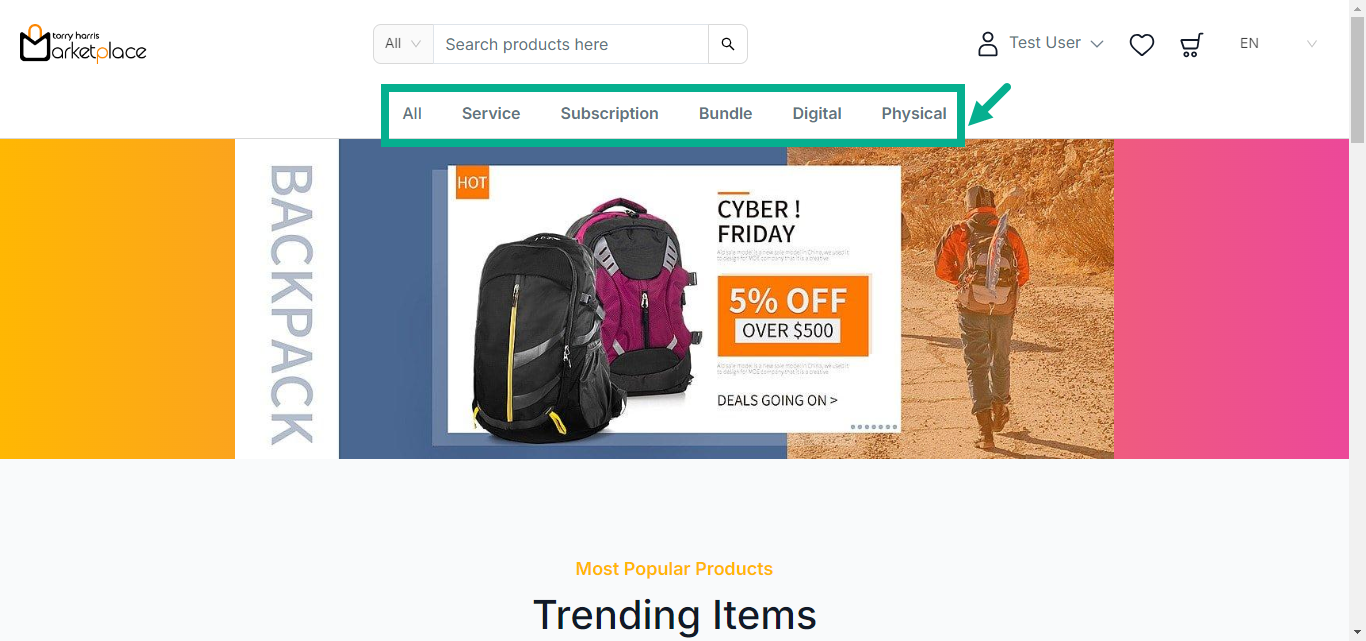The width and height of the screenshot is (1366, 641).
Task: Expand the chevron beside Test User
Action: pos(1097,44)
